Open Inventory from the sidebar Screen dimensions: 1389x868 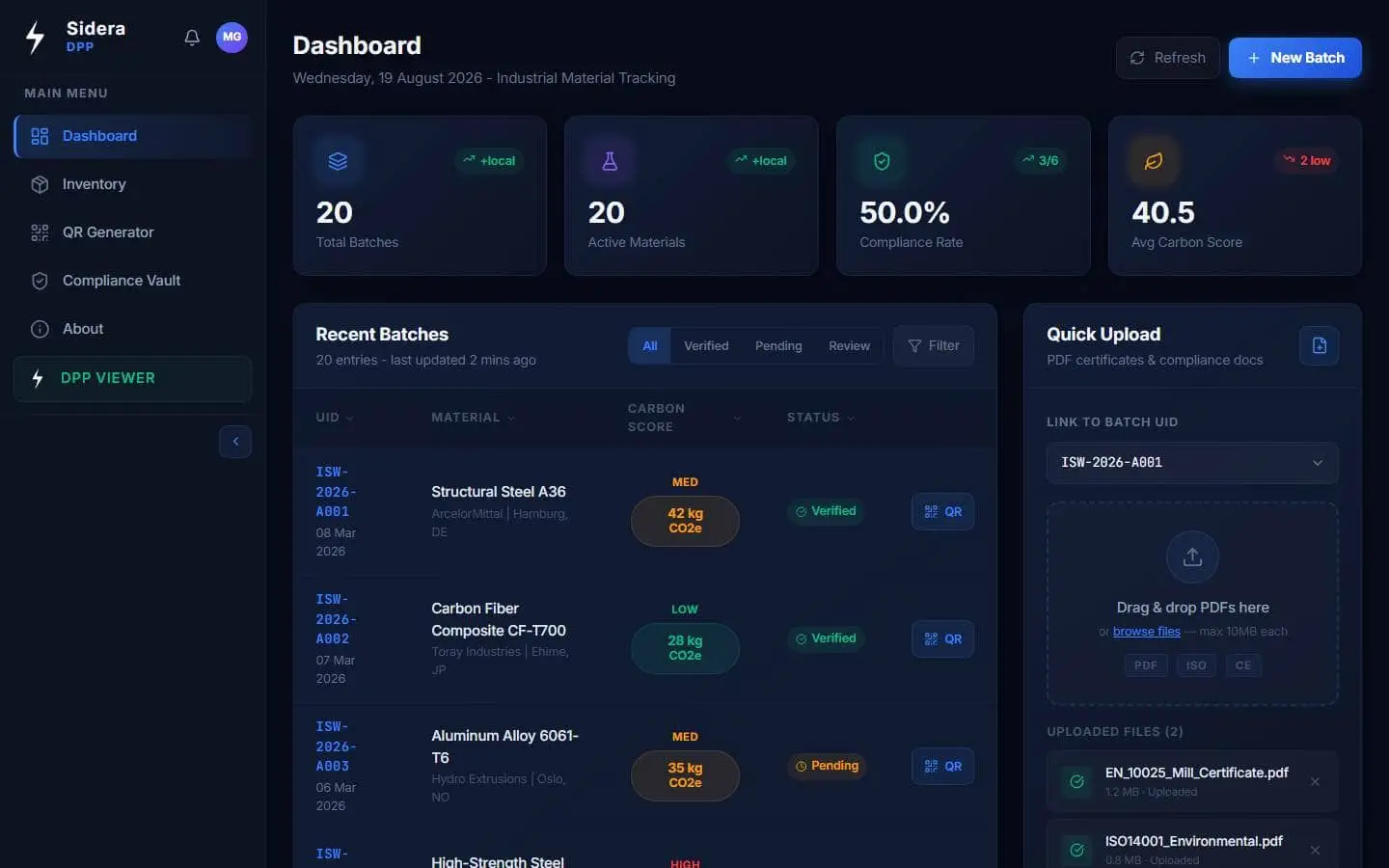133,184
